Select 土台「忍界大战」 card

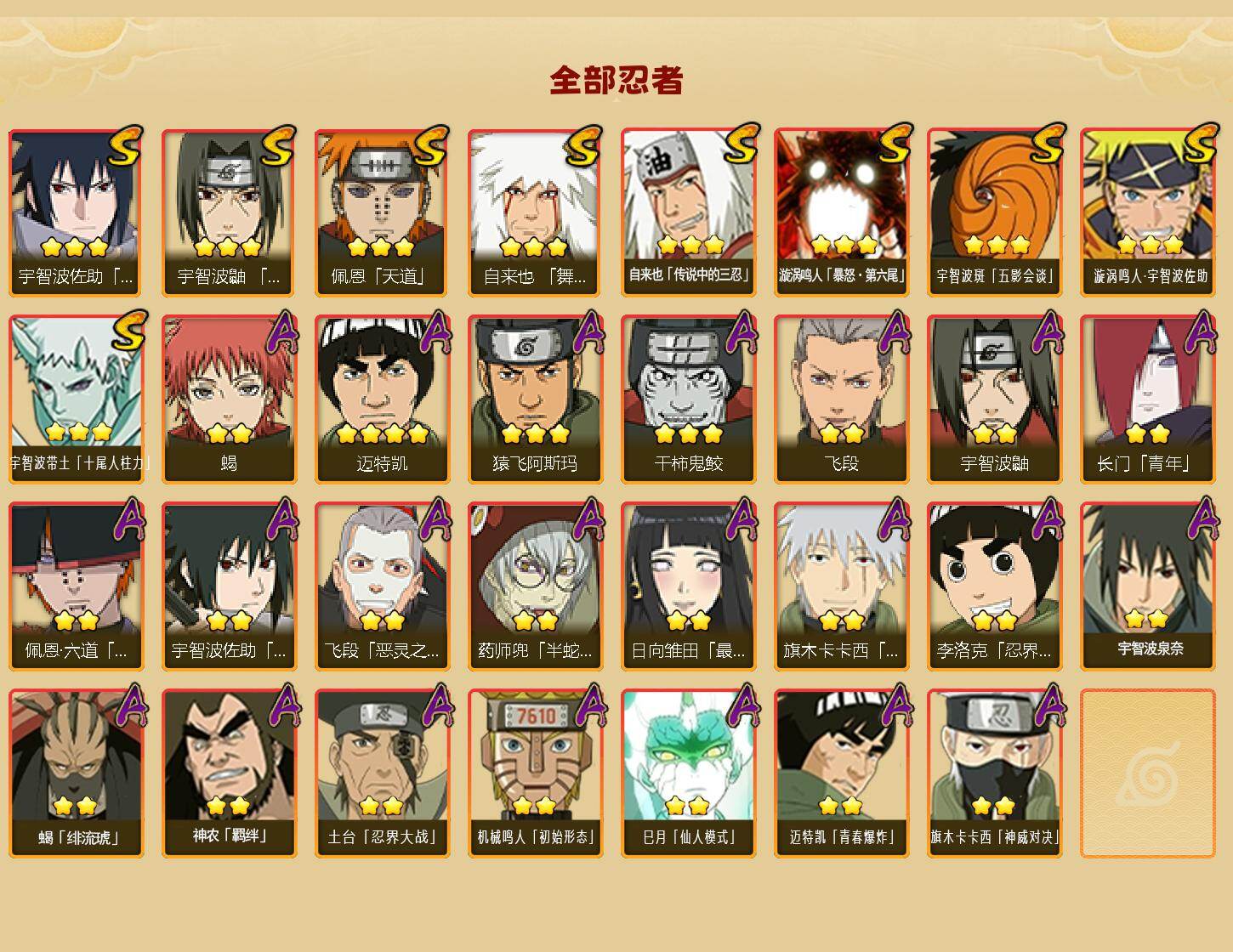(382, 773)
